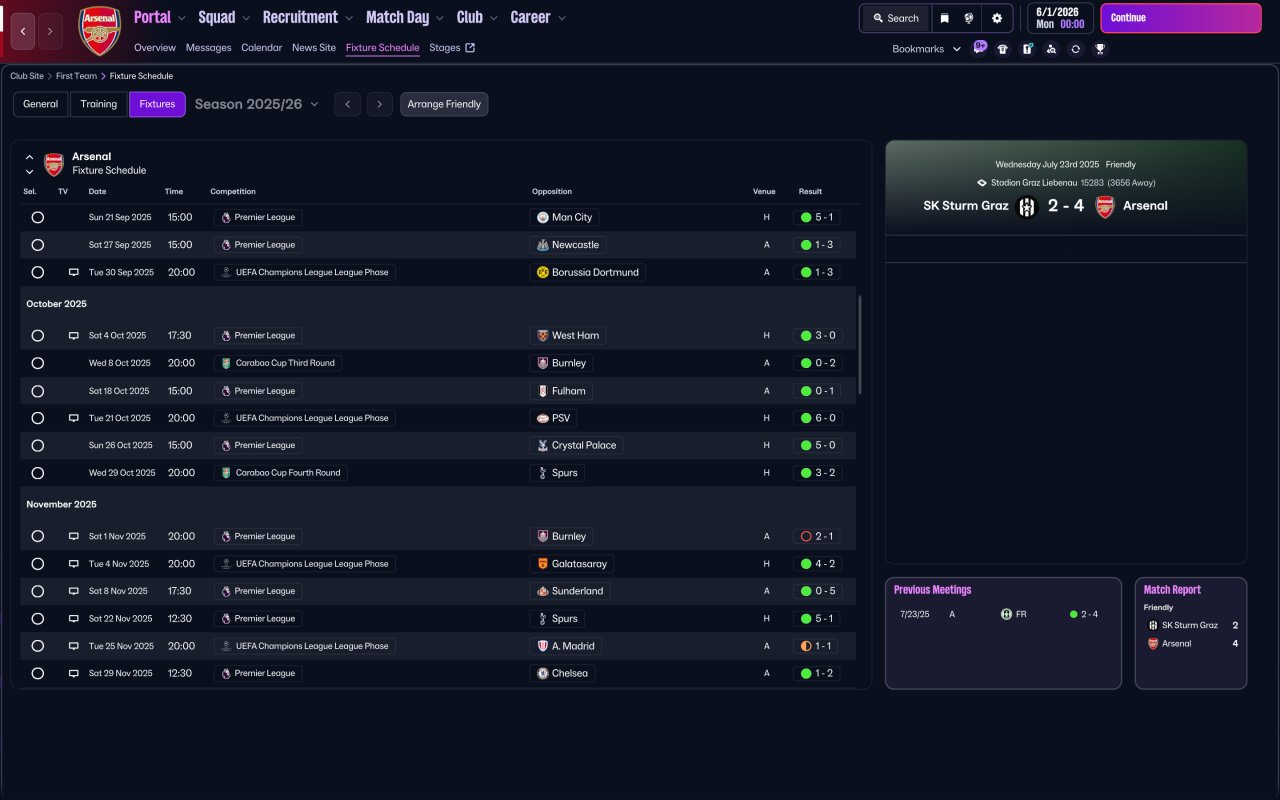Open the Caraboo Cup Third Round competition
The height and width of the screenshot is (800, 1280).
click(x=278, y=363)
